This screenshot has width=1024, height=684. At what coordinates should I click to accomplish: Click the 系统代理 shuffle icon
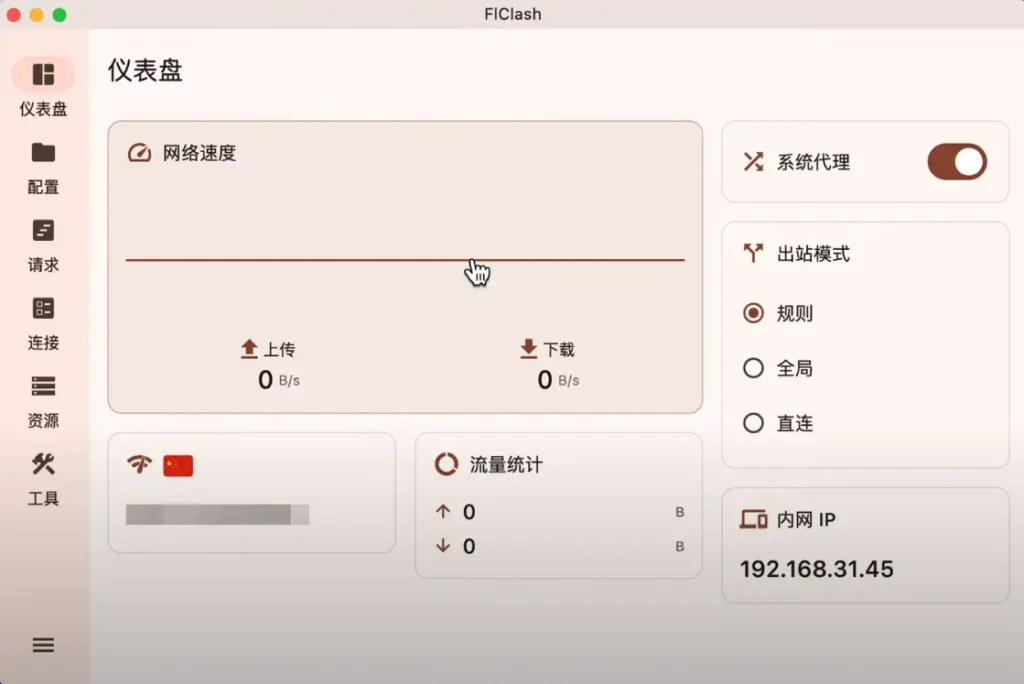(x=753, y=161)
